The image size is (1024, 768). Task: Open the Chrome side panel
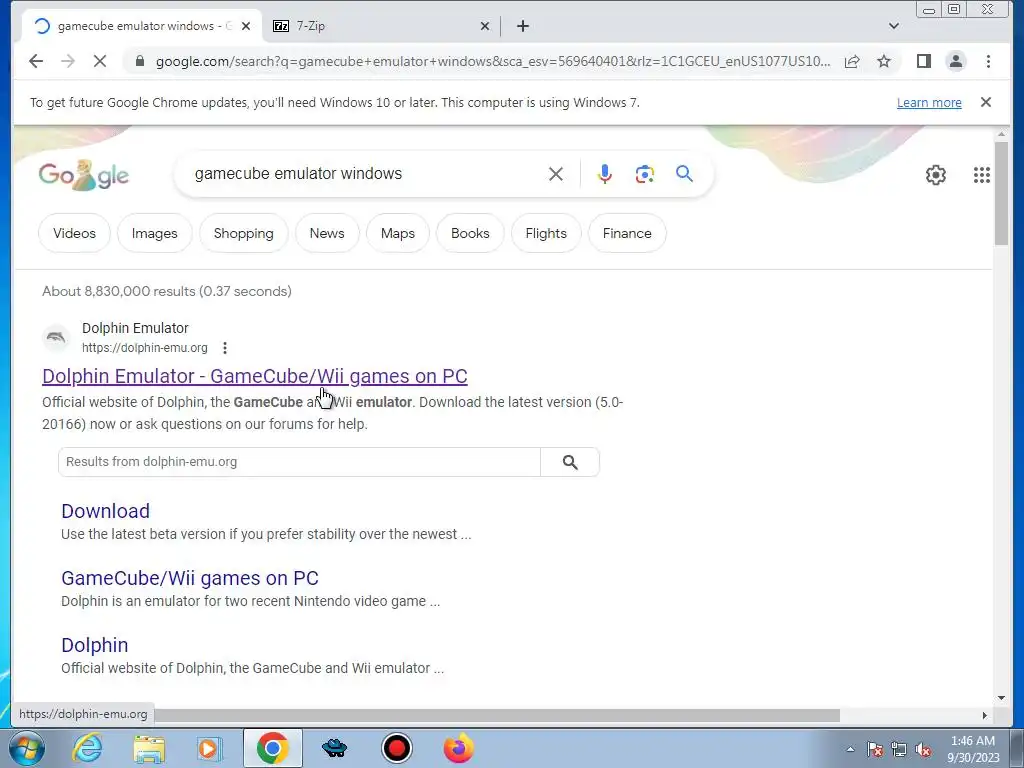click(923, 61)
